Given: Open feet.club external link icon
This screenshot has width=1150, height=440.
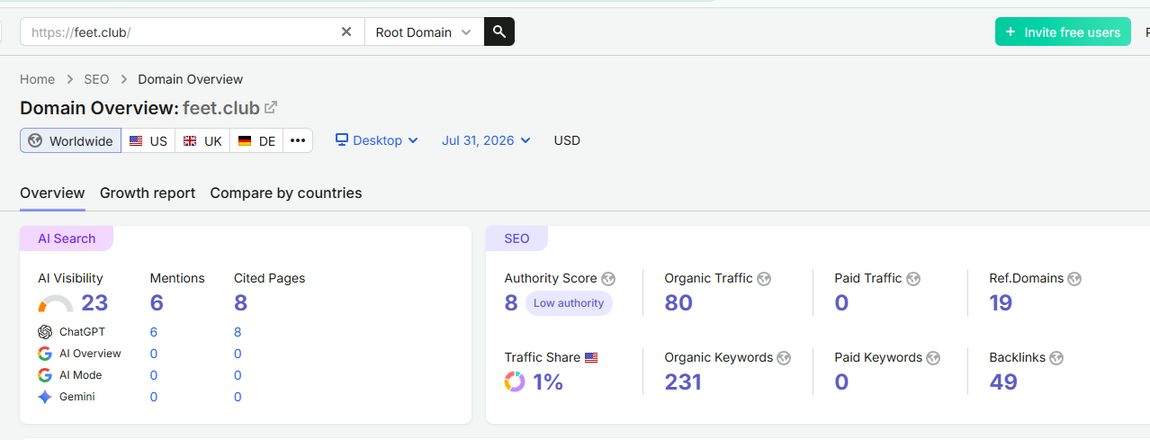Looking at the screenshot, I should point(271,108).
